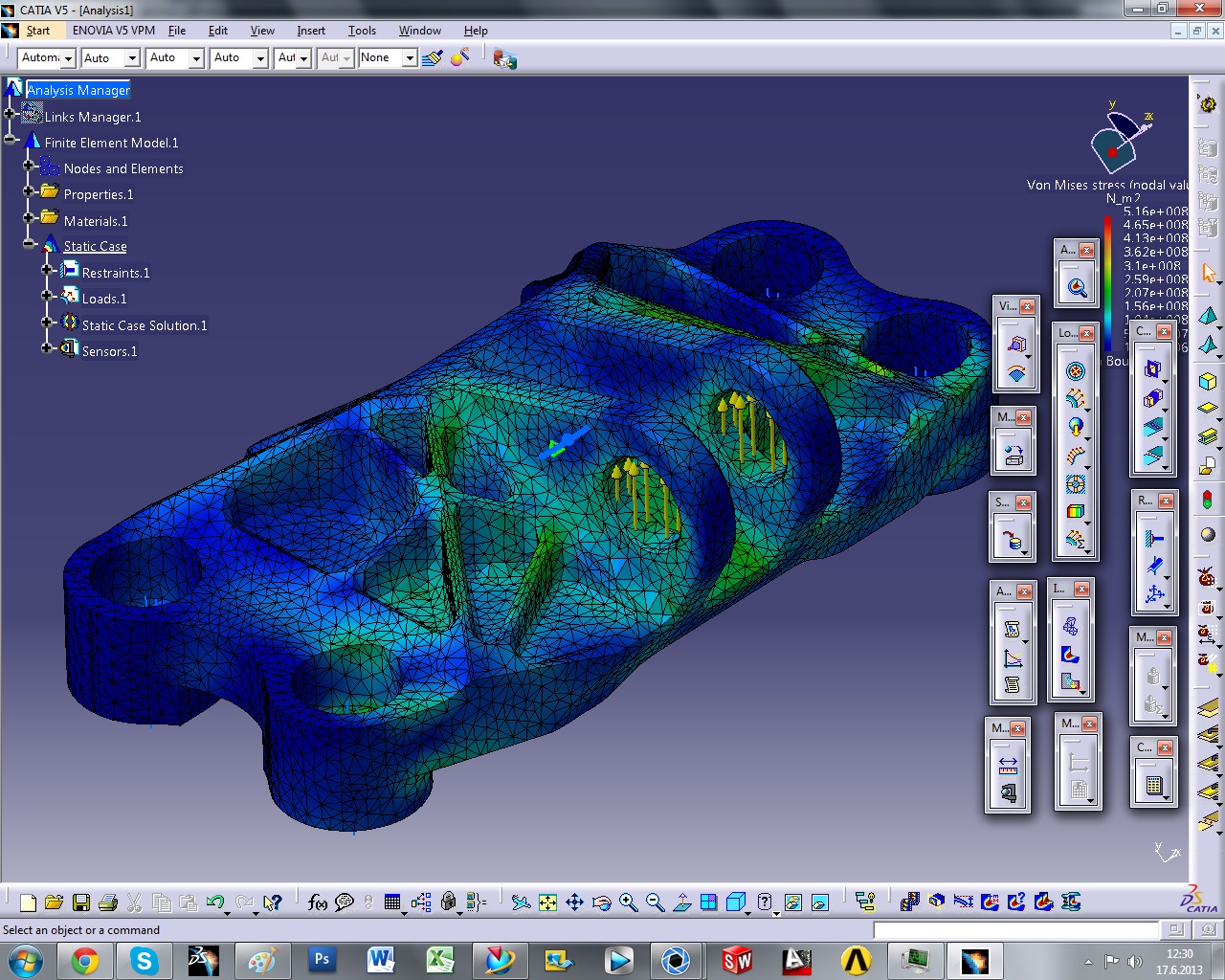This screenshot has height=980, width=1225.
Task: Toggle Hide/Show for selected object
Action: point(791,902)
